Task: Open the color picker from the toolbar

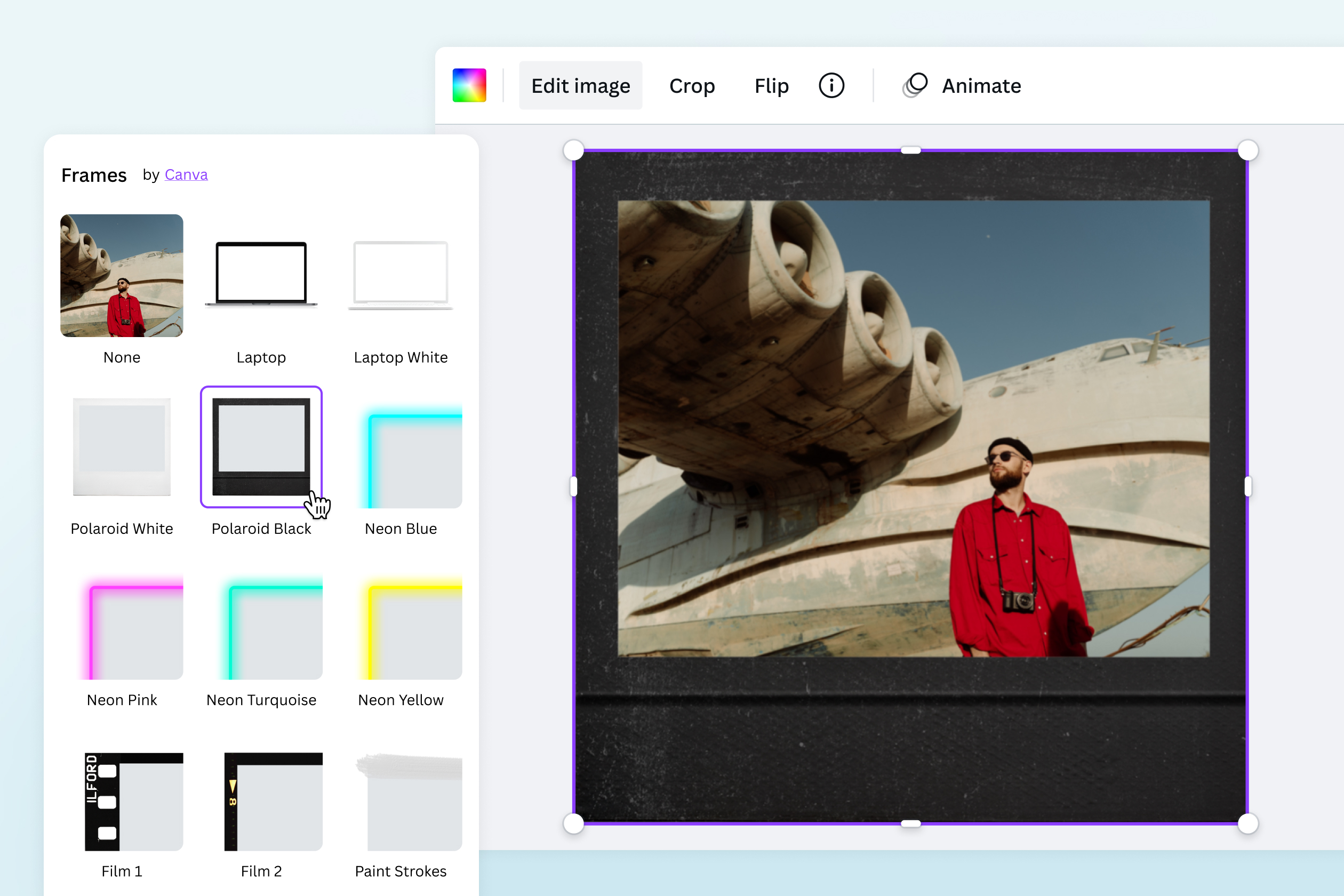Action: pos(469,85)
